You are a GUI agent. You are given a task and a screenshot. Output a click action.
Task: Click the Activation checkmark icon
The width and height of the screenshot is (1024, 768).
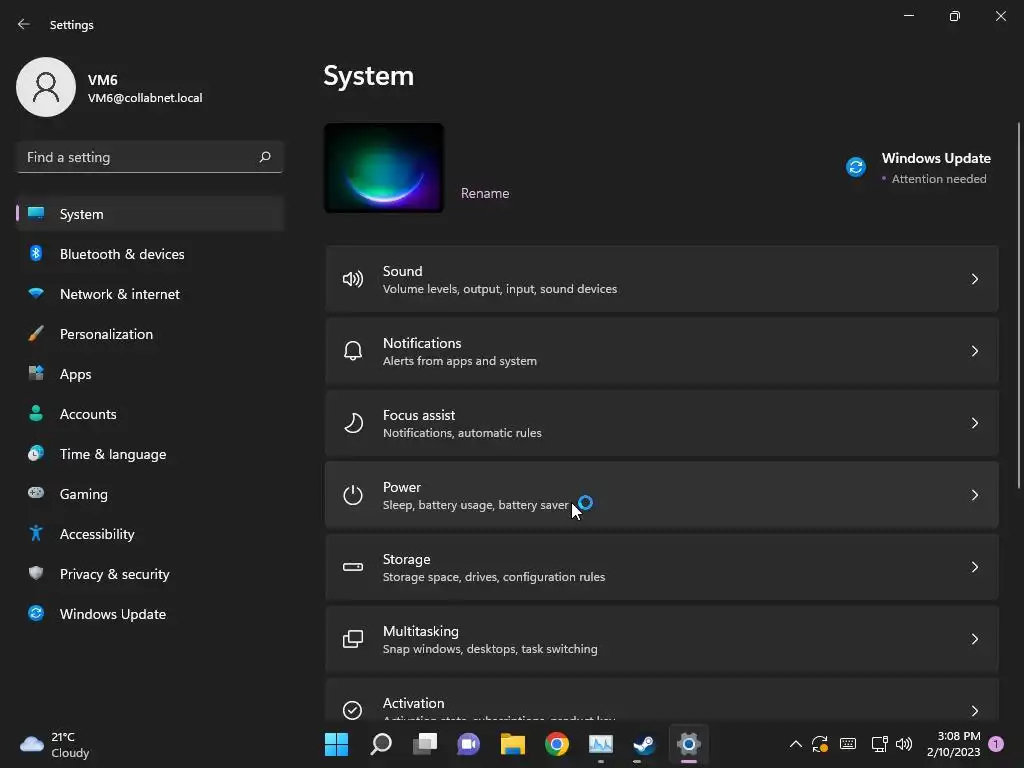coord(353,710)
